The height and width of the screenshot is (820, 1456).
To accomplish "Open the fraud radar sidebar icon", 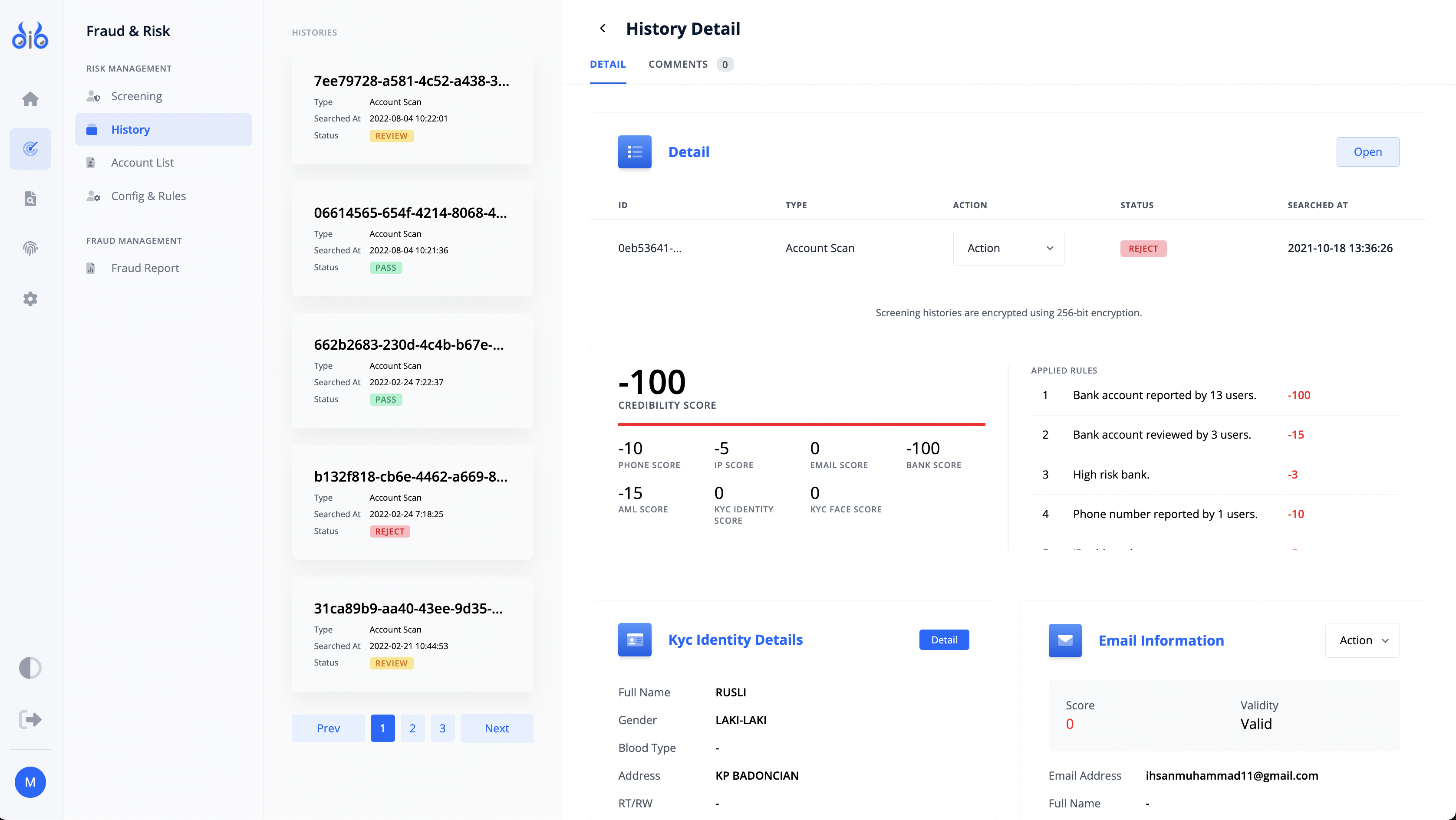I will [30, 148].
